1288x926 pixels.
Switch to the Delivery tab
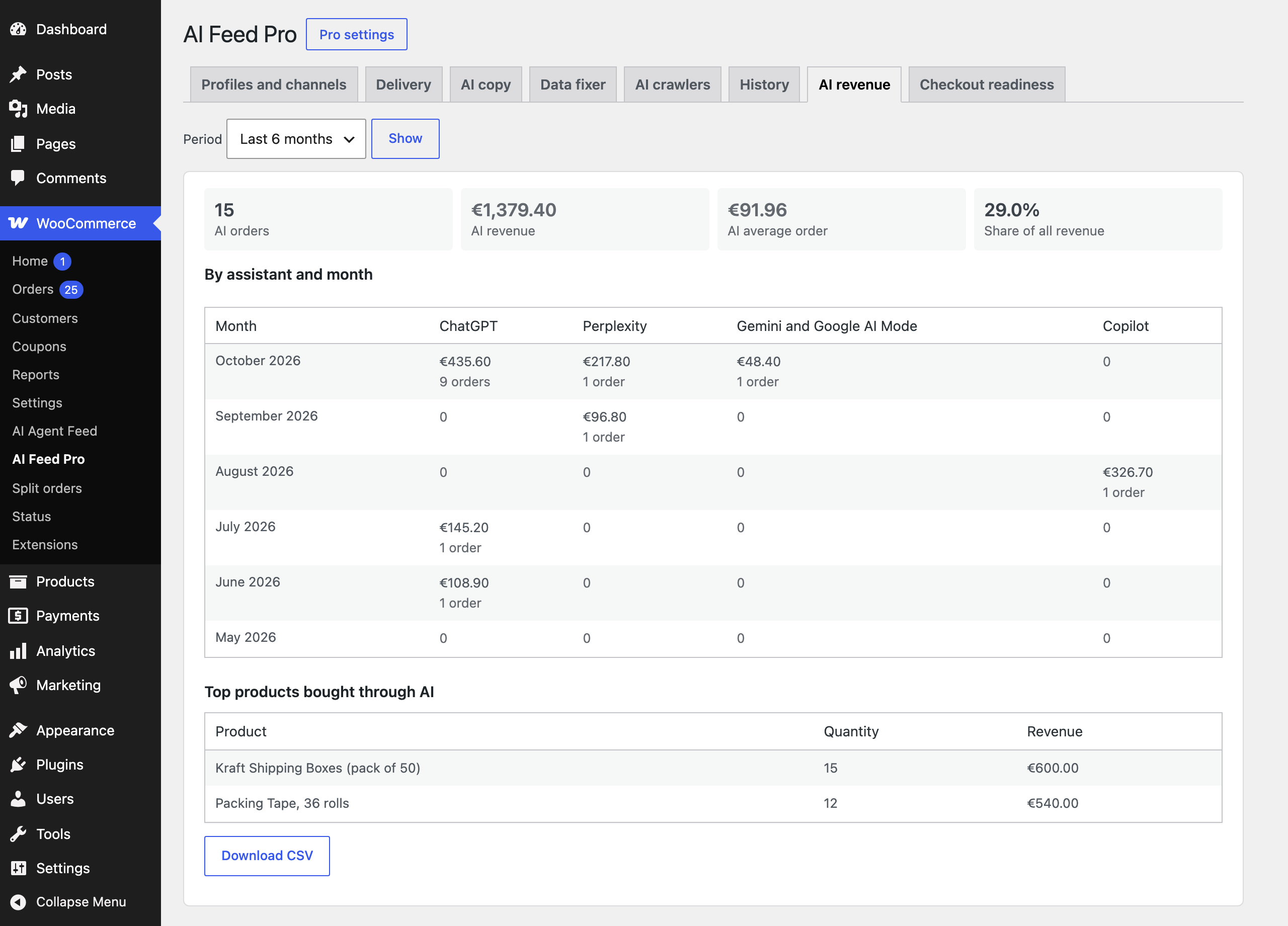(x=403, y=85)
